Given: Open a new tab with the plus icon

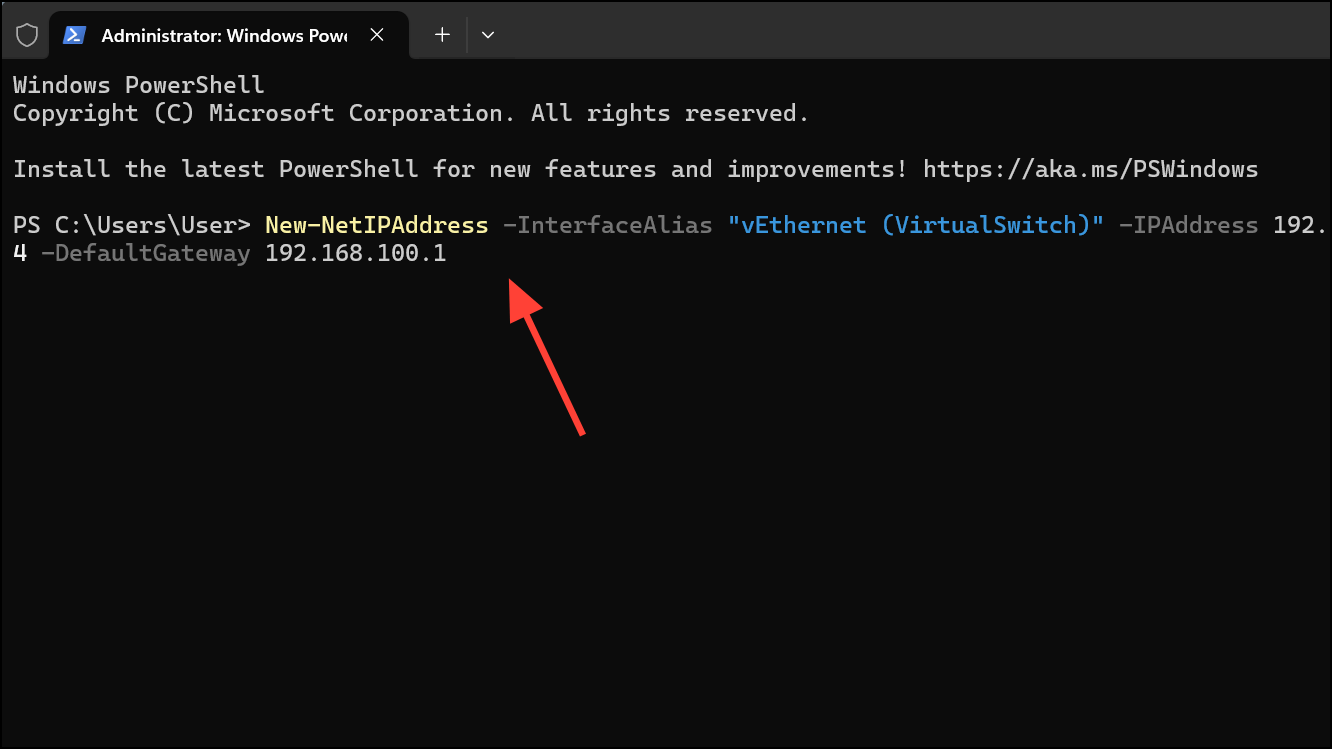Looking at the screenshot, I should click(441, 34).
